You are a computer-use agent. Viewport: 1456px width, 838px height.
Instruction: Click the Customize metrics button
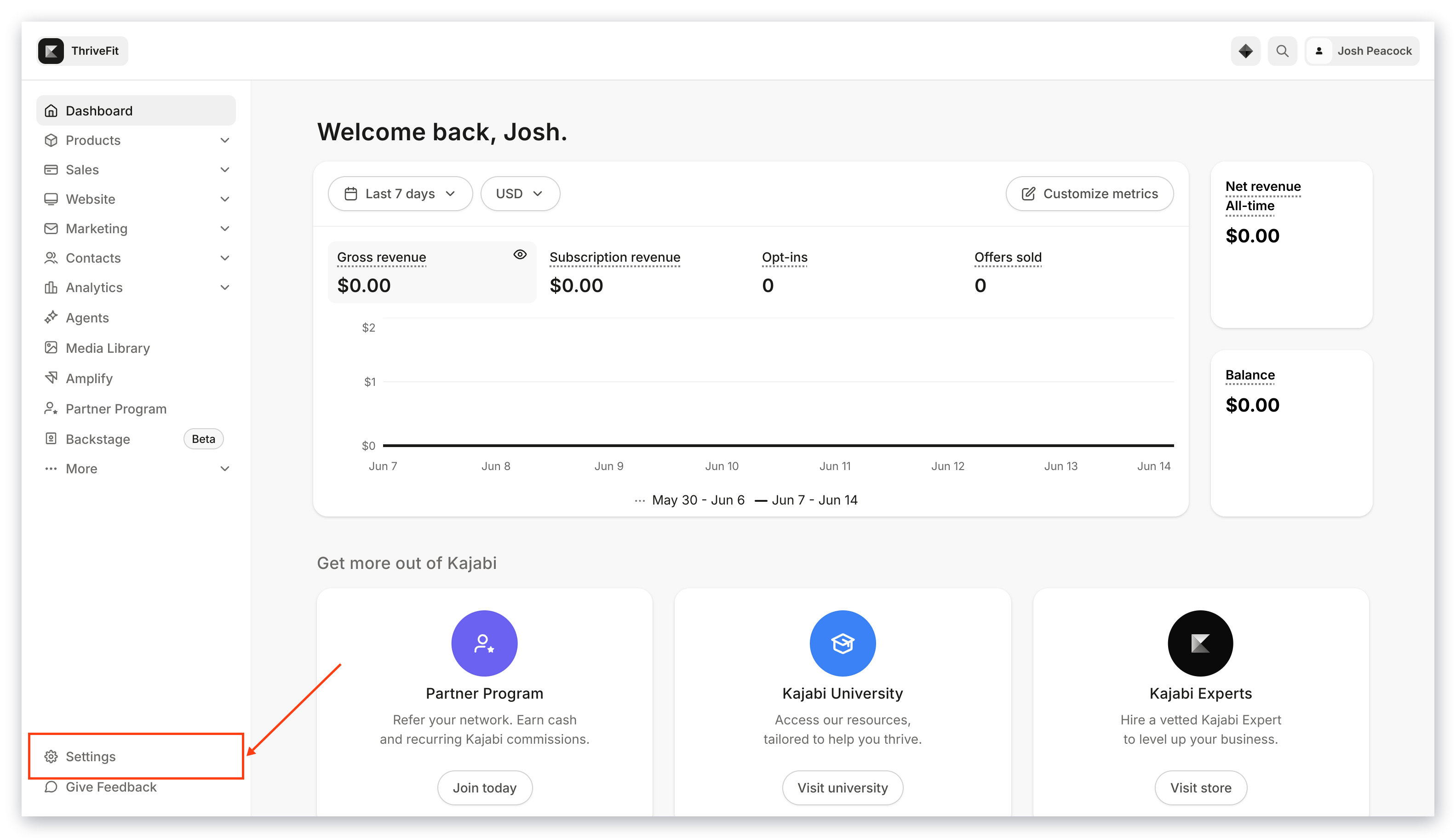1089,193
